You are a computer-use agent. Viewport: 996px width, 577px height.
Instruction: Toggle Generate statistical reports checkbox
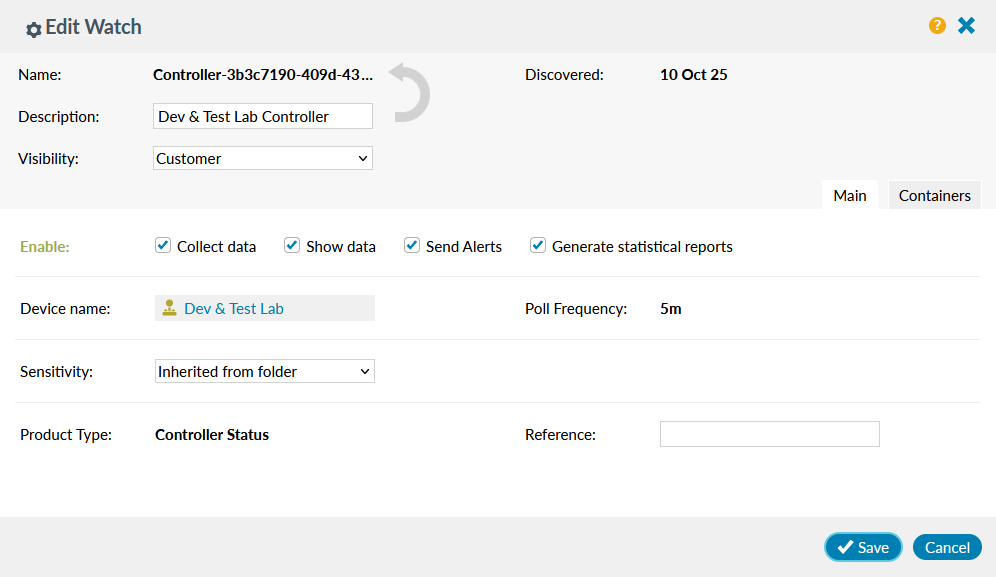tap(538, 245)
